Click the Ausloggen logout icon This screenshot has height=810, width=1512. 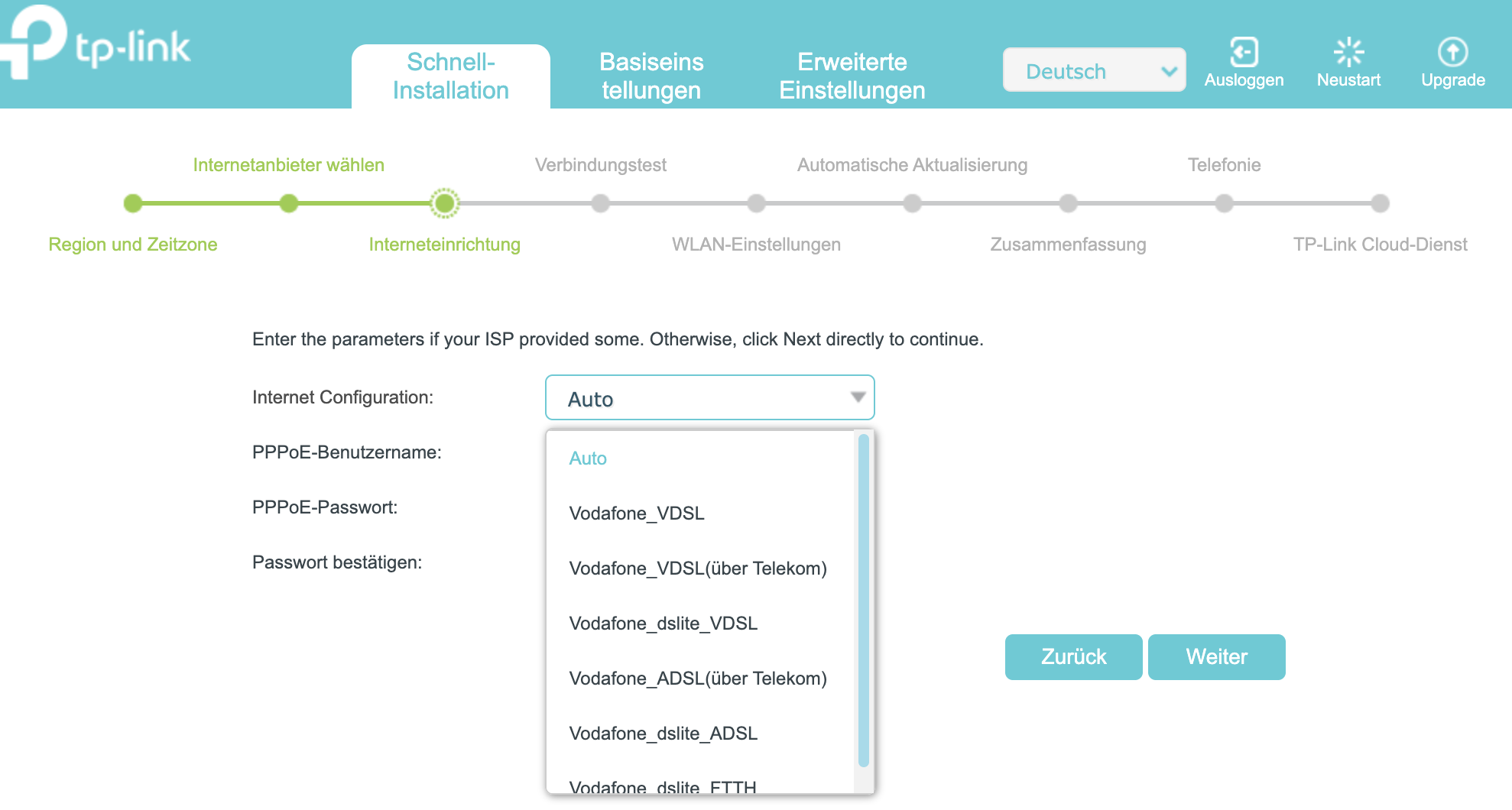point(1244,53)
